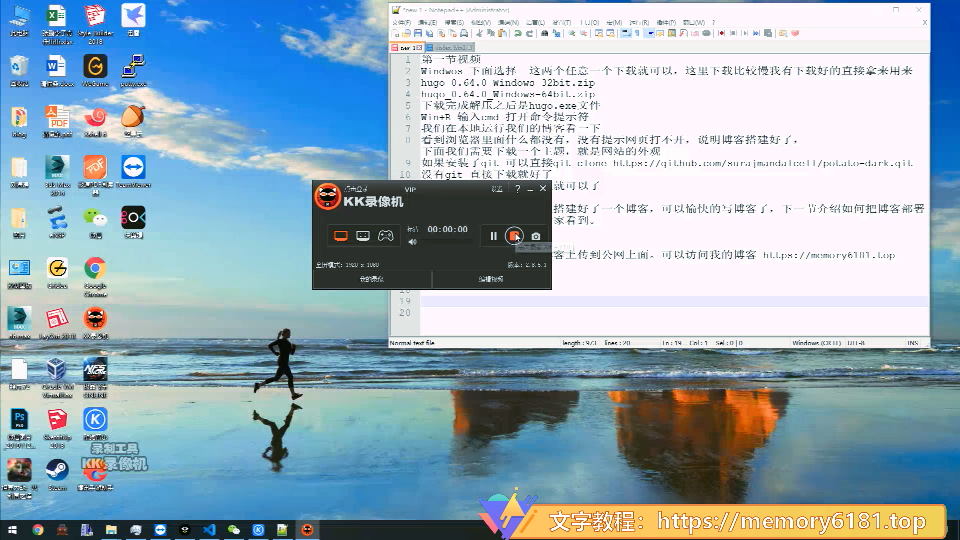This screenshot has width=960, height=540.
Task: Open the Search menu in Notepad++
Action: [454, 23]
